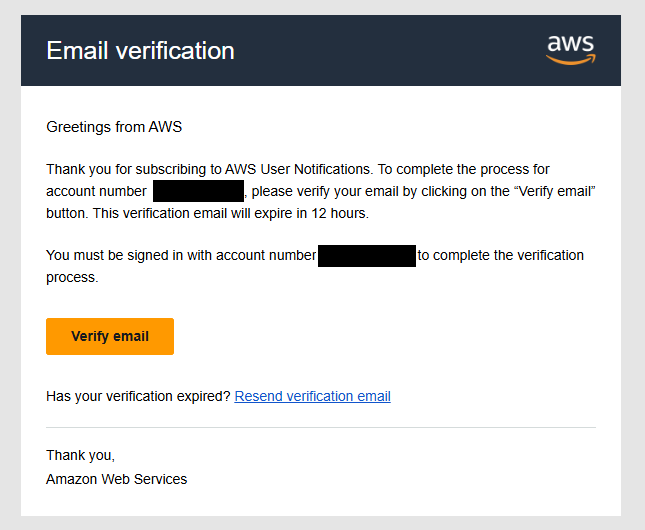Click the Amazon Web Services signature
645x530 pixels.
point(116,479)
